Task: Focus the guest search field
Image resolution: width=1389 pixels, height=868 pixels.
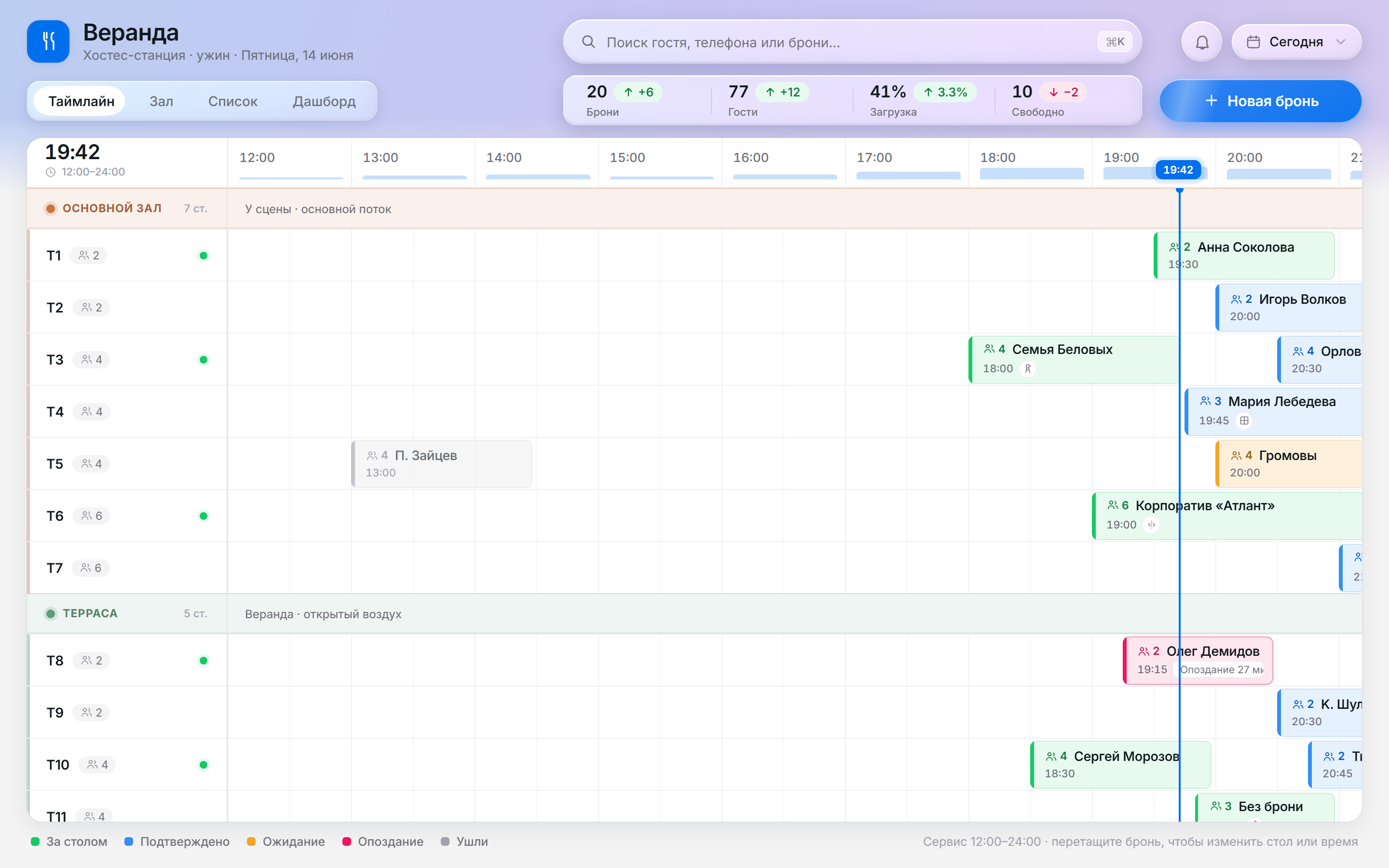Action: coord(852,42)
